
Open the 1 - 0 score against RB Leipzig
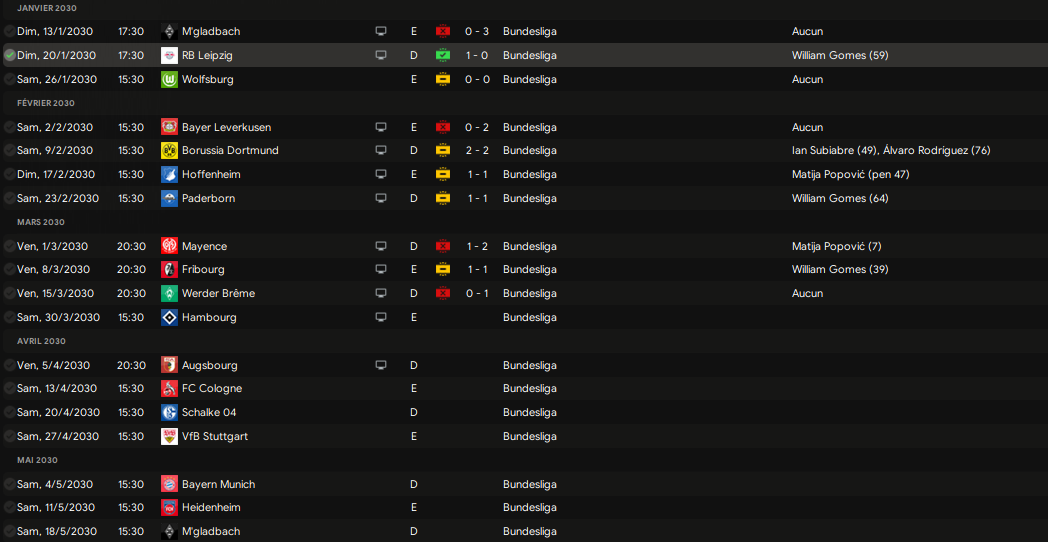click(477, 55)
